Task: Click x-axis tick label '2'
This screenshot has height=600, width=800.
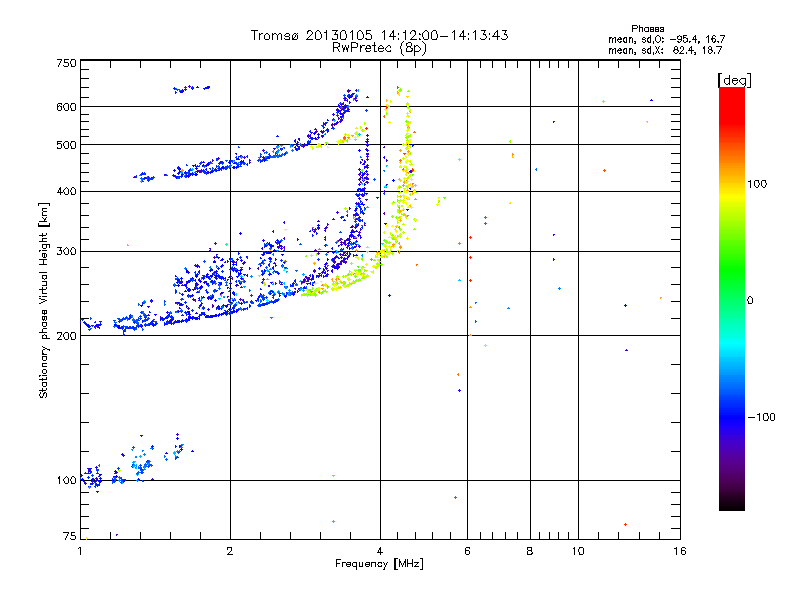Action: 230,551
